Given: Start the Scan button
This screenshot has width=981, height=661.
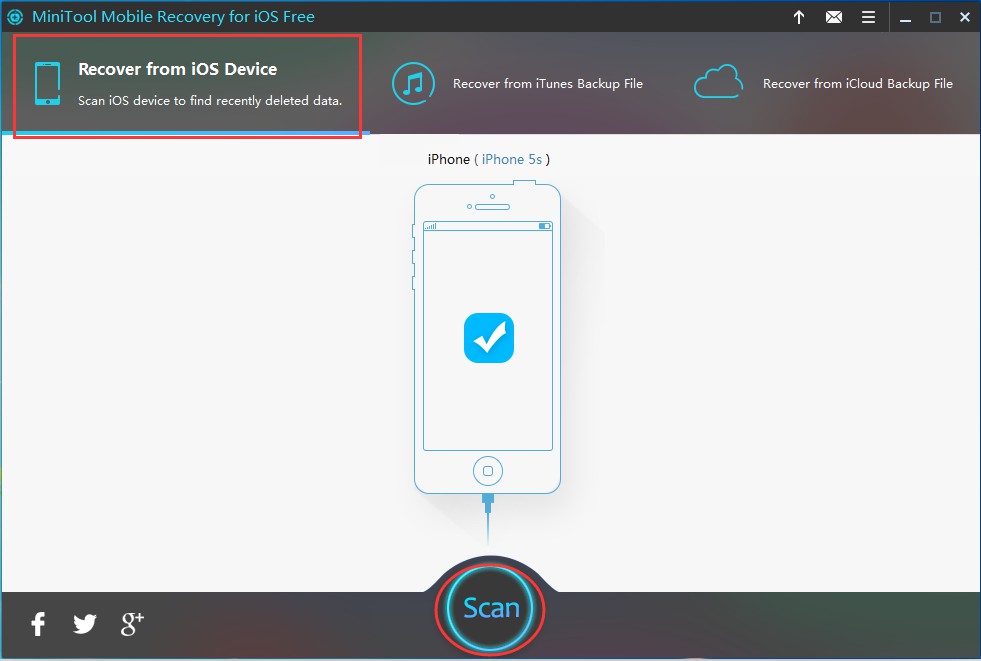Looking at the screenshot, I should pyautogui.click(x=490, y=608).
